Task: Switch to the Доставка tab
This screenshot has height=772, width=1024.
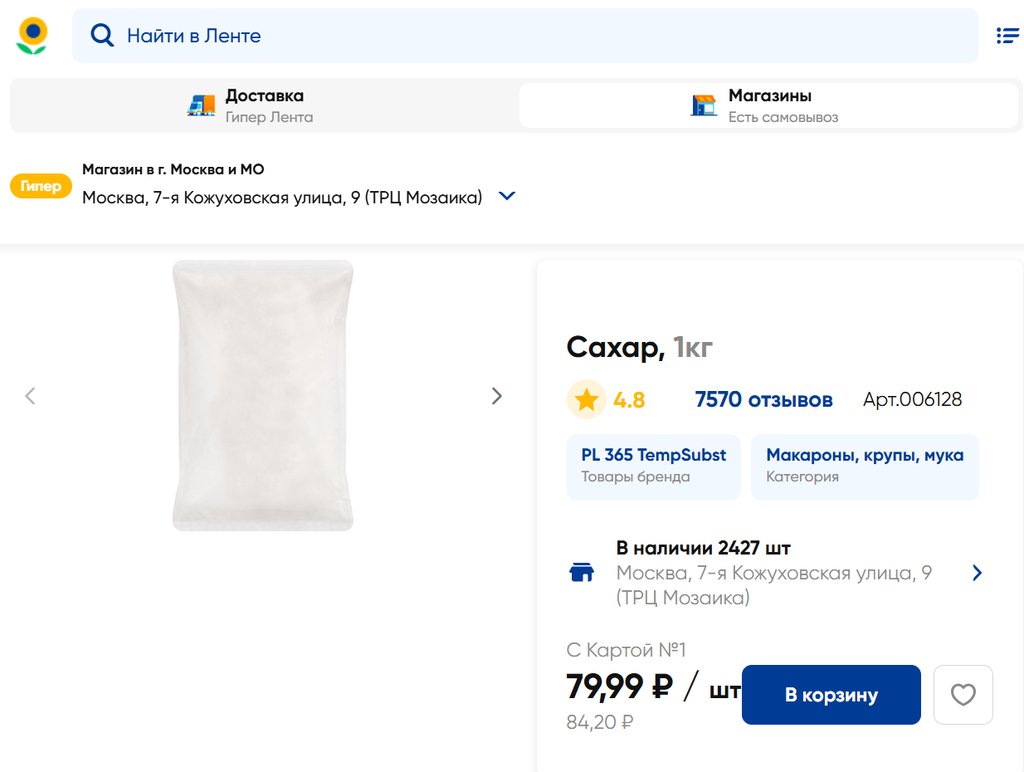Action: pyautogui.click(x=264, y=105)
